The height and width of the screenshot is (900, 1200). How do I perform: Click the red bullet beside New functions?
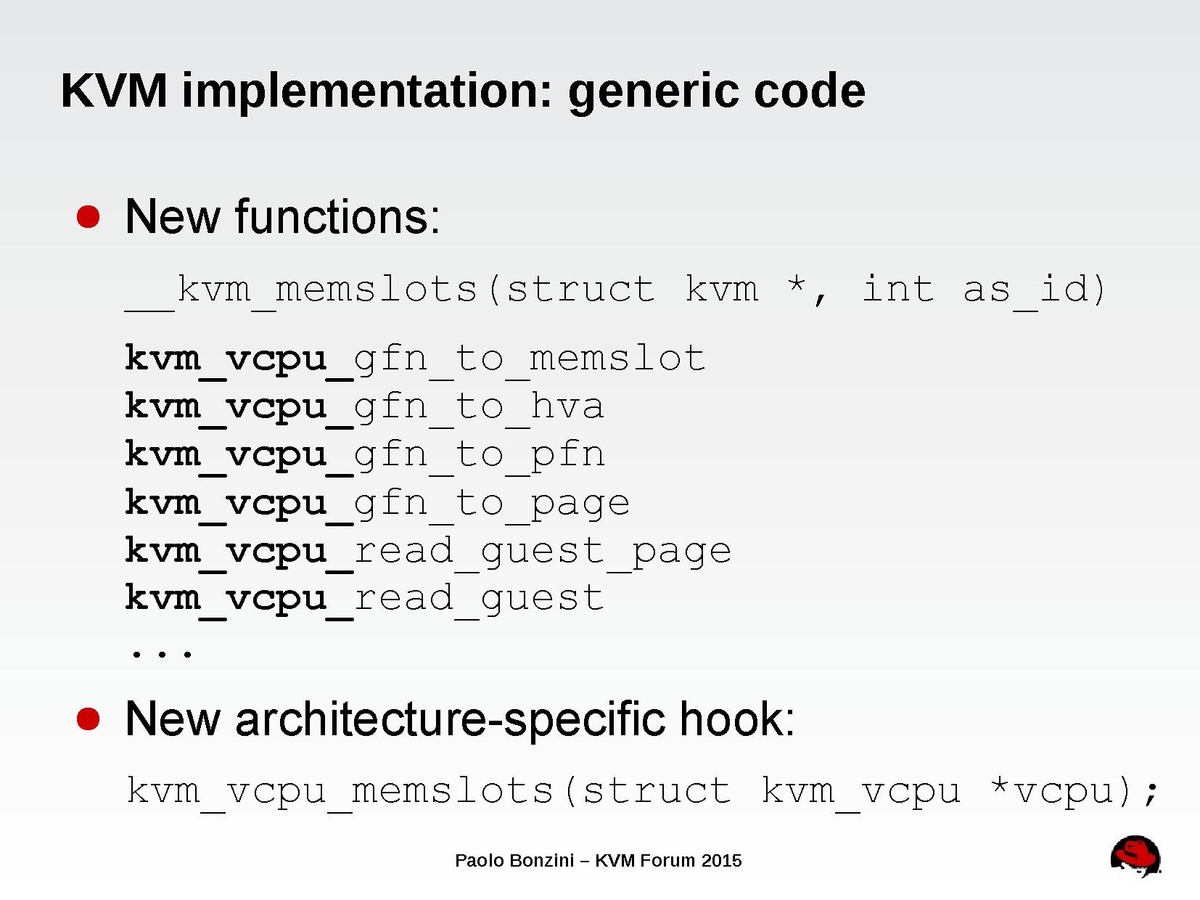pyautogui.click(x=89, y=217)
